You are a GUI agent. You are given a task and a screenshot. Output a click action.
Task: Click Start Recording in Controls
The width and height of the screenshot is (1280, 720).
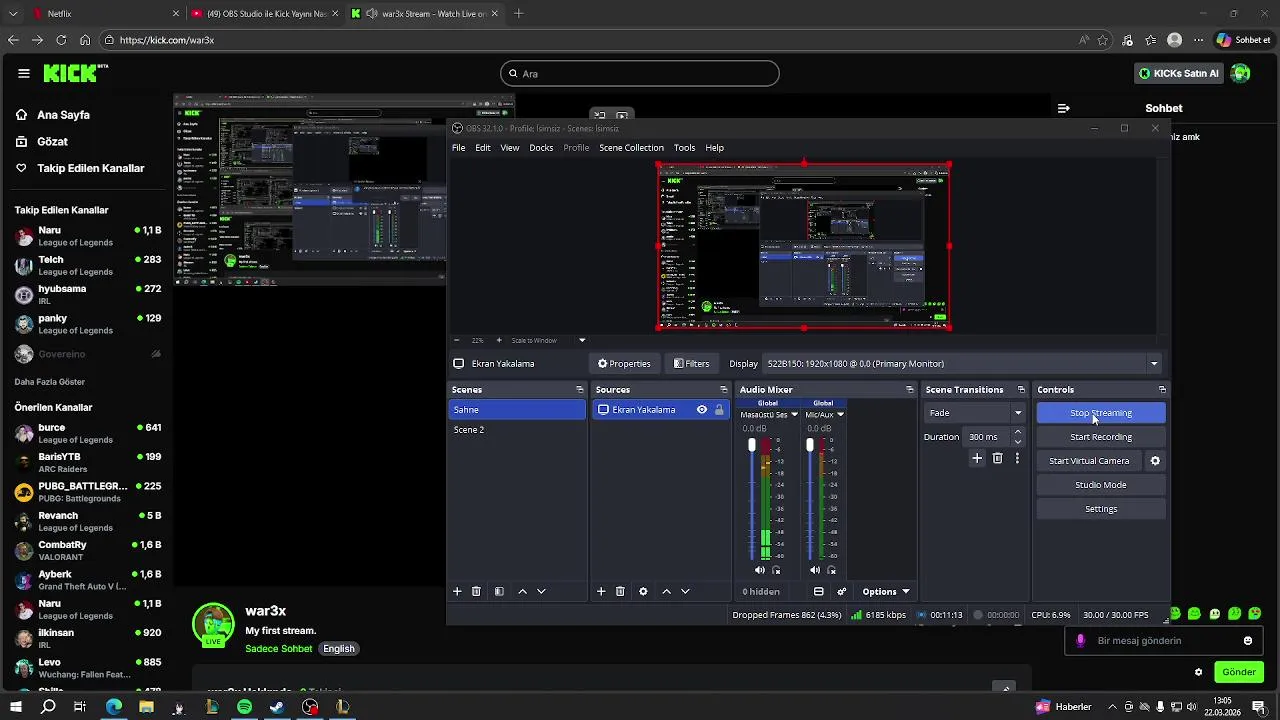click(1101, 437)
